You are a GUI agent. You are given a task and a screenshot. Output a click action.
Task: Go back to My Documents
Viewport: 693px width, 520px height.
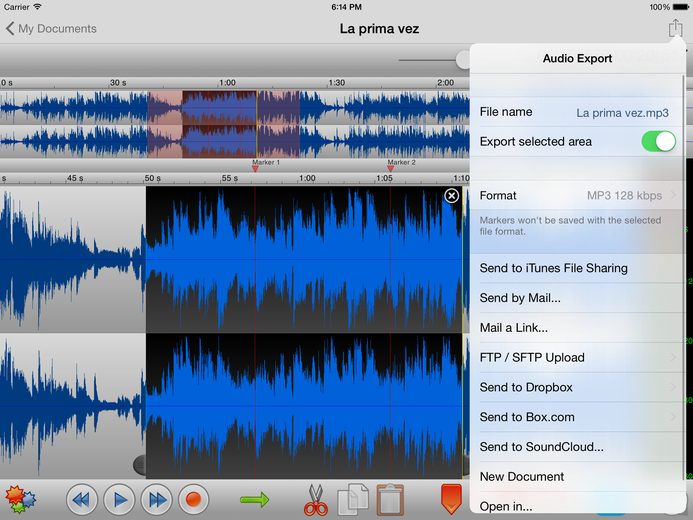pos(51,29)
